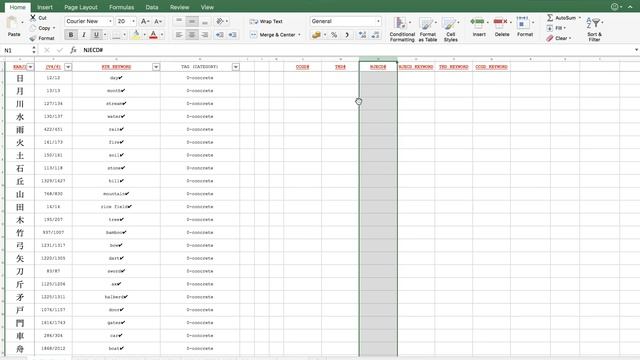Apply the red font color button

point(153,35)
